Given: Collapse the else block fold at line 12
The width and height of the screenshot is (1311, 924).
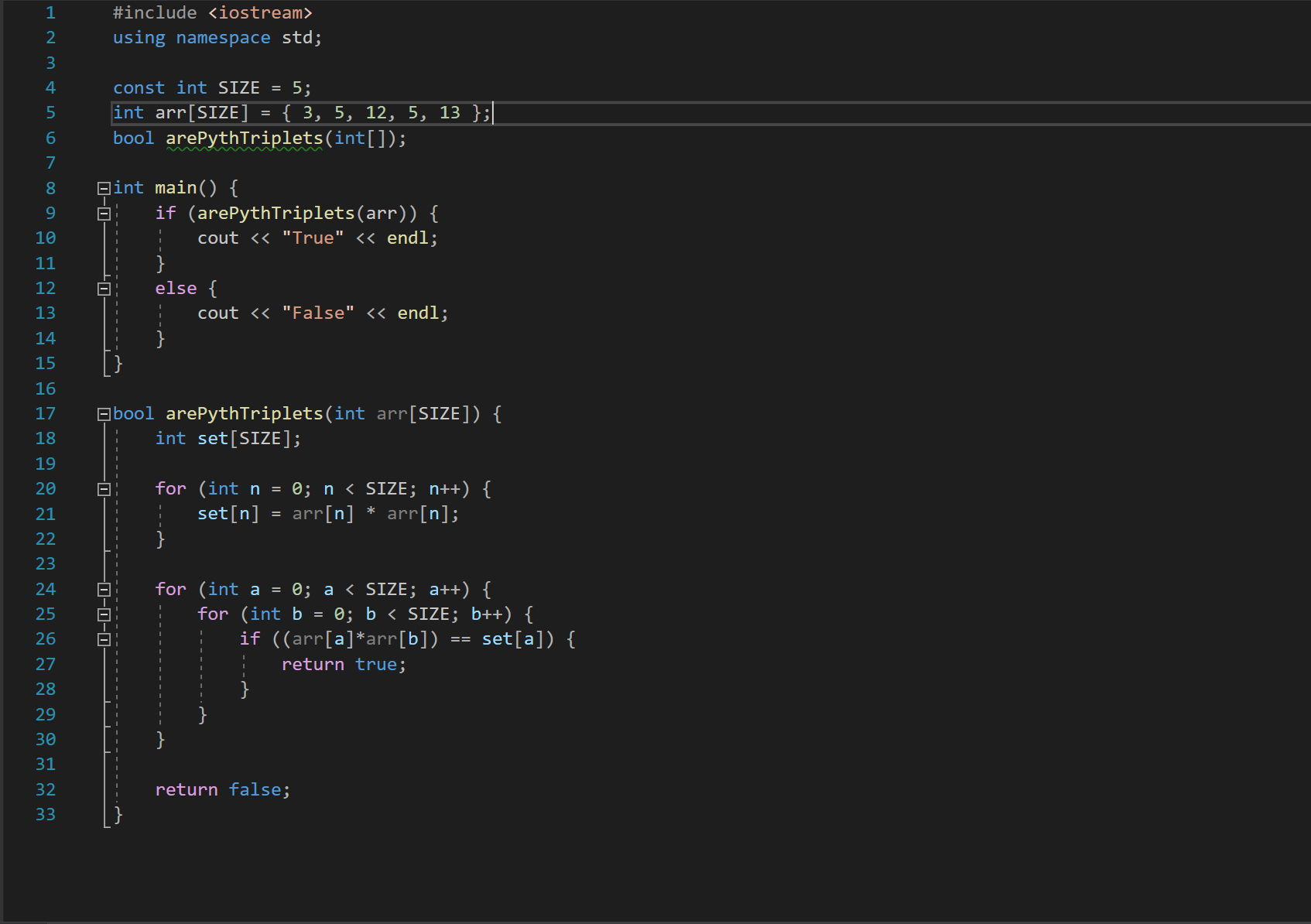Looking at the screenshot, I should [104, 289].
